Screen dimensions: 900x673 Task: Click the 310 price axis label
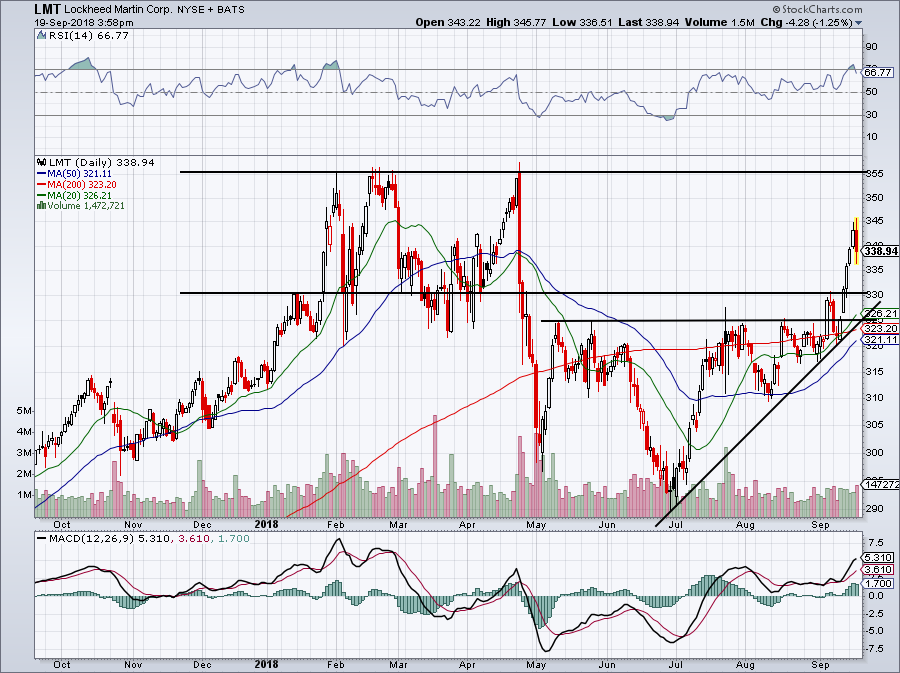(x=874, y=398)
